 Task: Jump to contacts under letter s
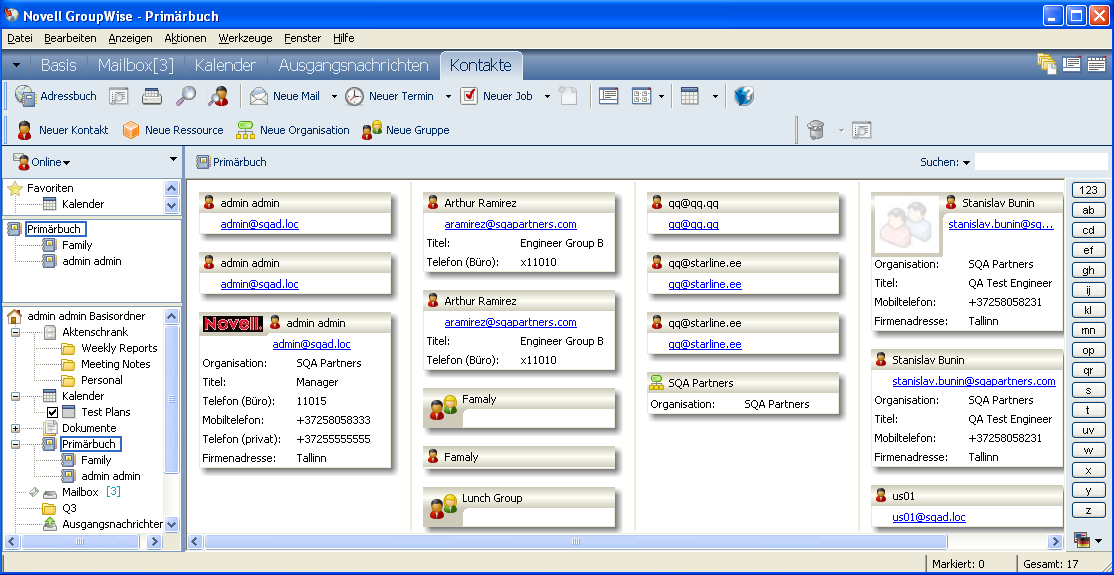[x=1088, y=390]
